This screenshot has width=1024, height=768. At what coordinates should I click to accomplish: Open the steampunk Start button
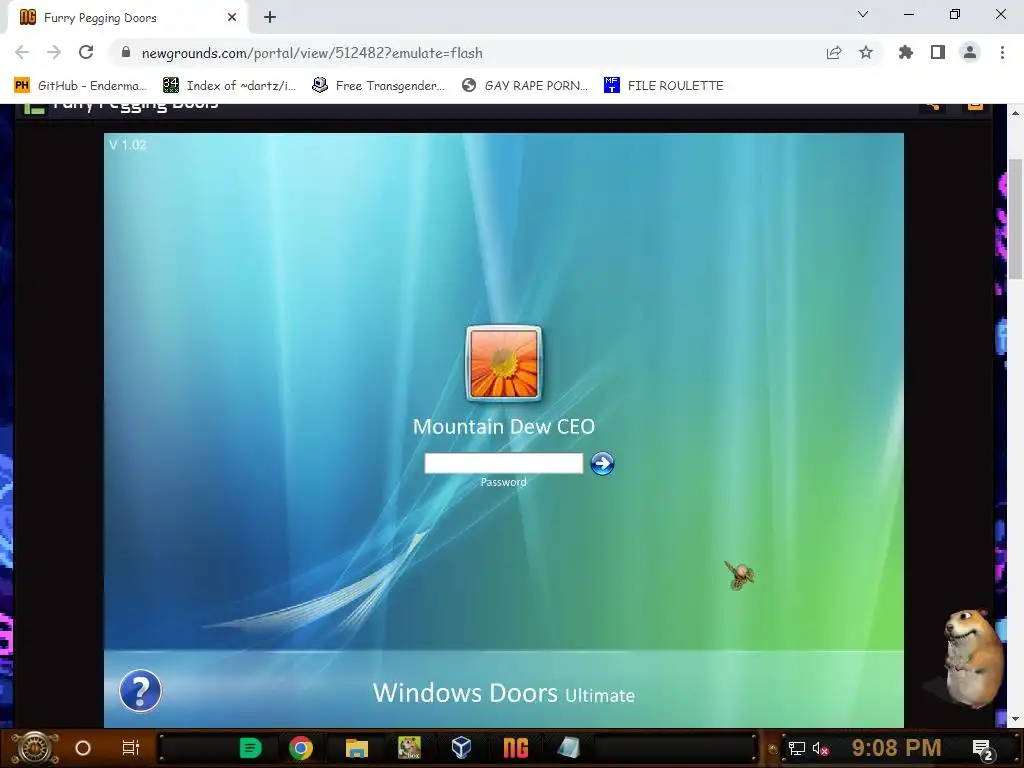pyautogui.click(x=35, y=748)
